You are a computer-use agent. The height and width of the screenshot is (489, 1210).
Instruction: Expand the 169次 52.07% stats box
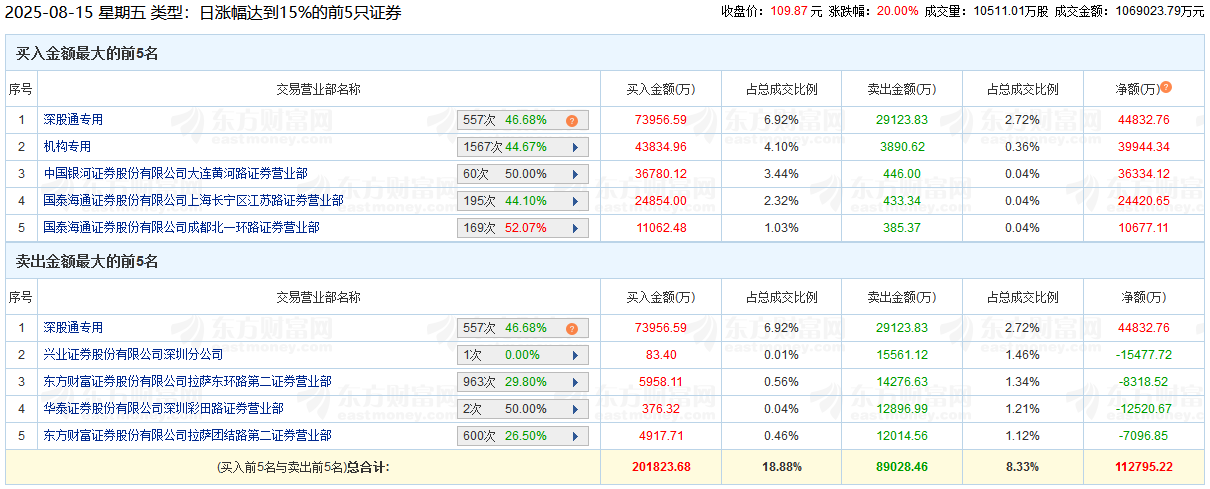point(522,228)
